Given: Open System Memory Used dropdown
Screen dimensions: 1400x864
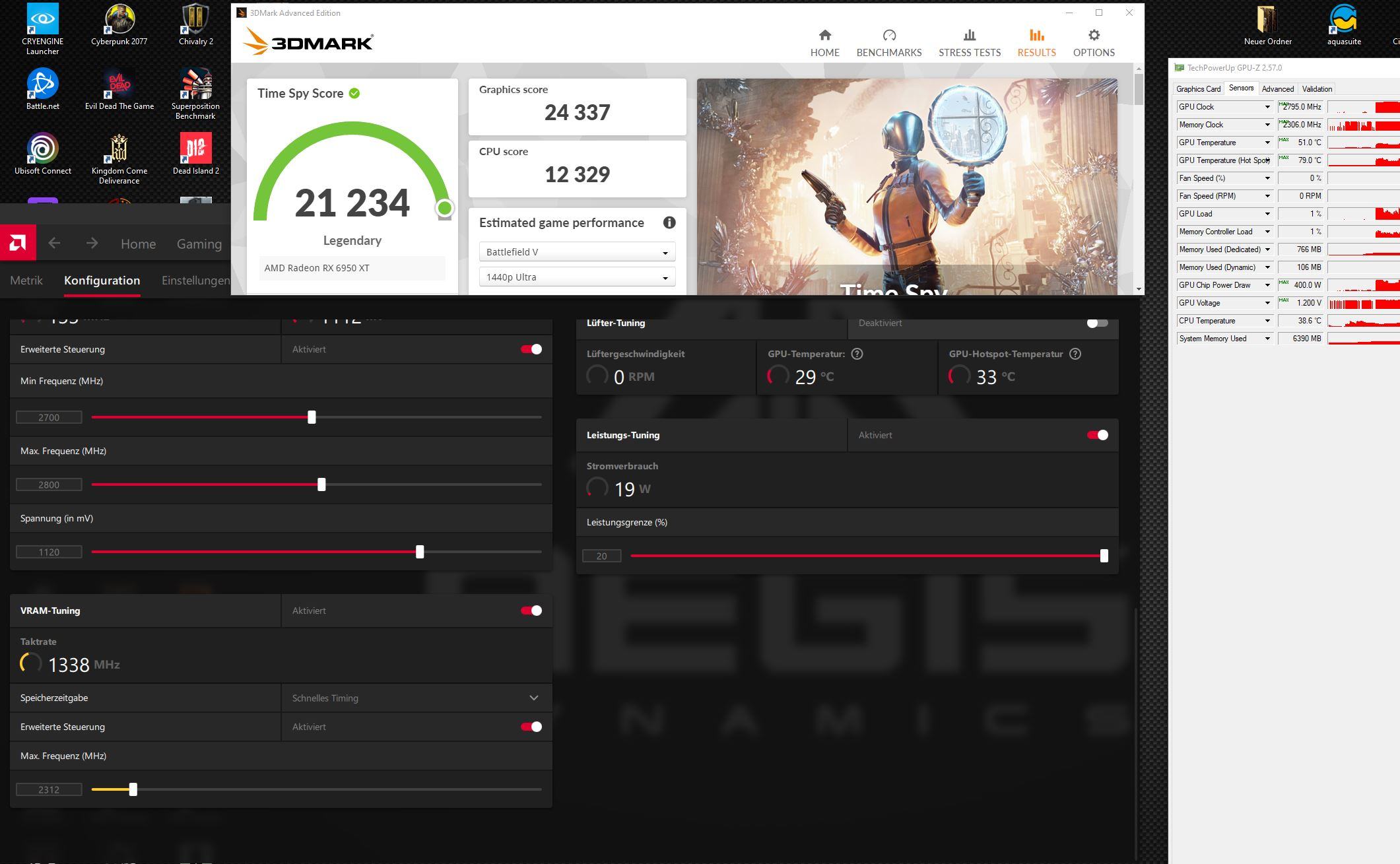Looking at the screenshot, I should pyautogui.click(x=1267, y=339).
